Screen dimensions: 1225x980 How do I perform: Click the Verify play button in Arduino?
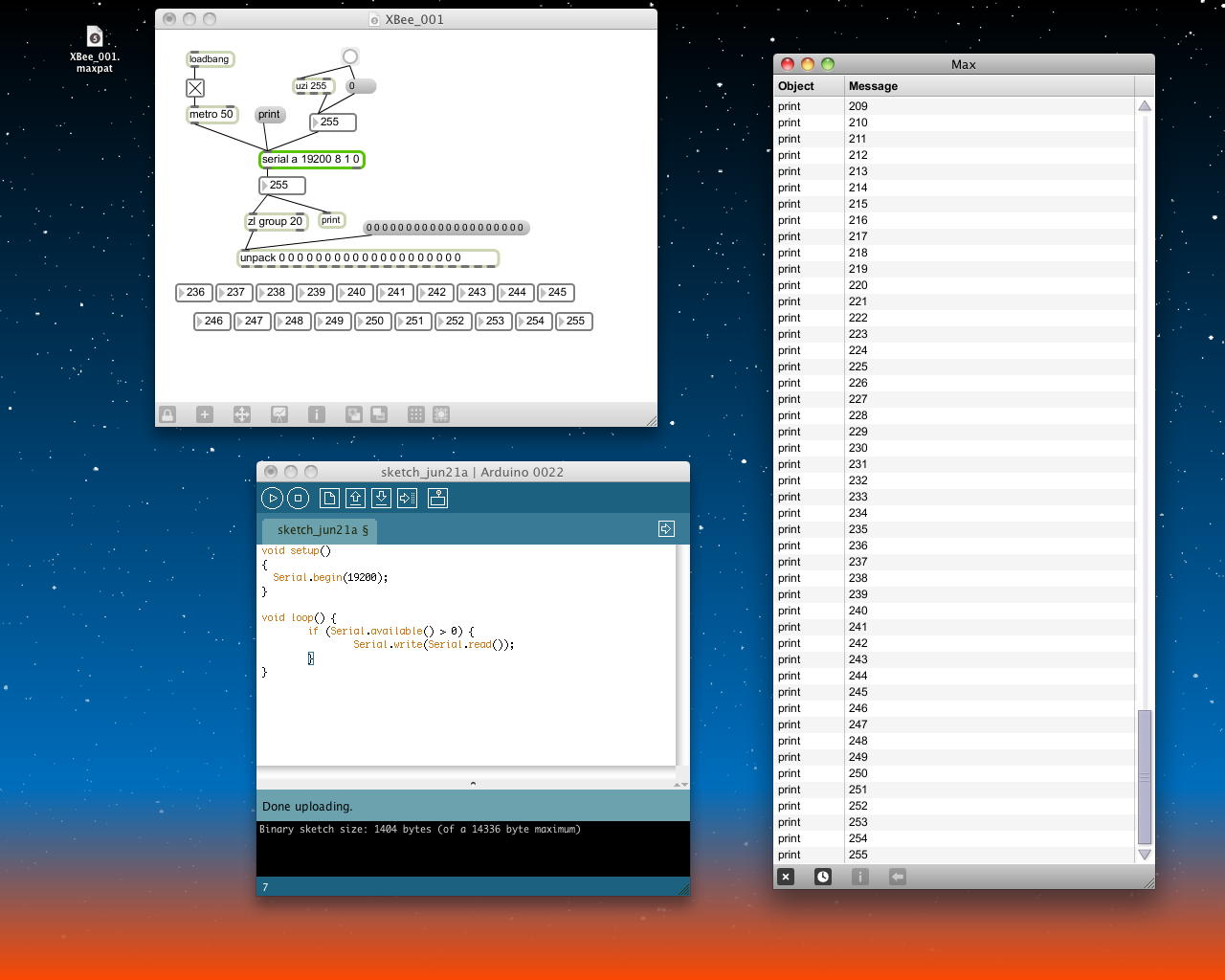272,498
